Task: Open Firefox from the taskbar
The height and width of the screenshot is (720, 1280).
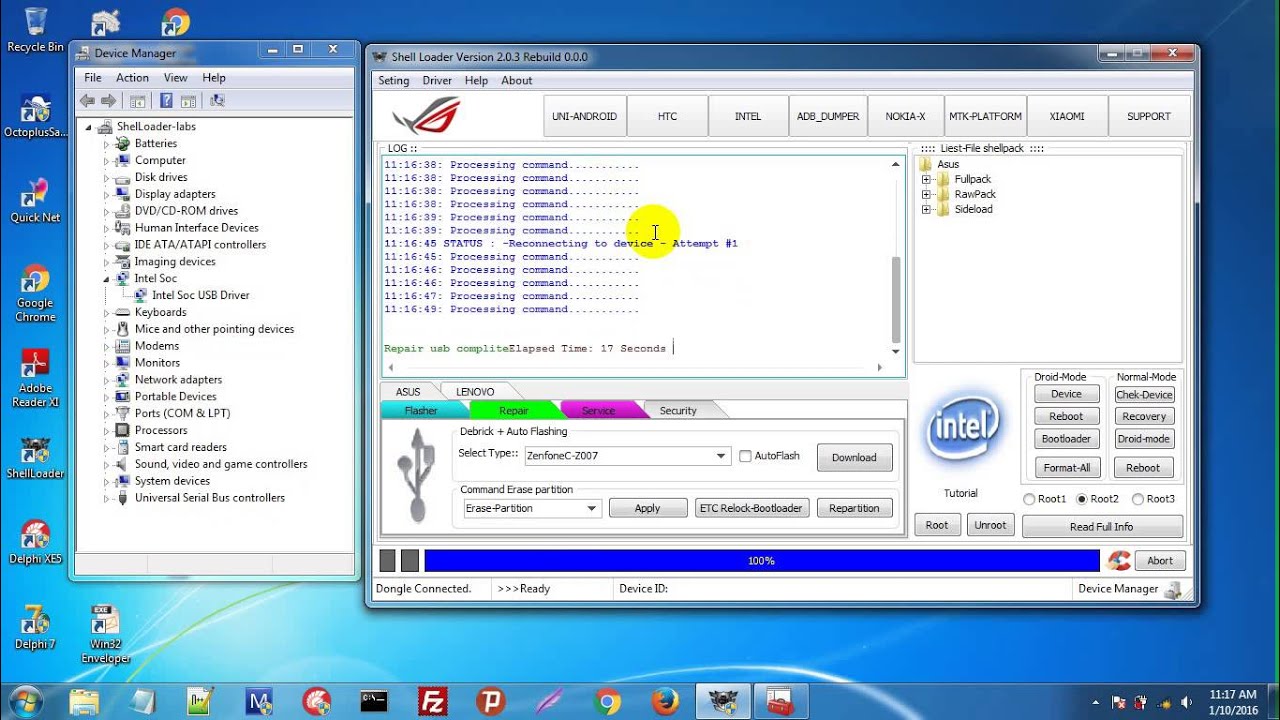Action: [665, 702]
